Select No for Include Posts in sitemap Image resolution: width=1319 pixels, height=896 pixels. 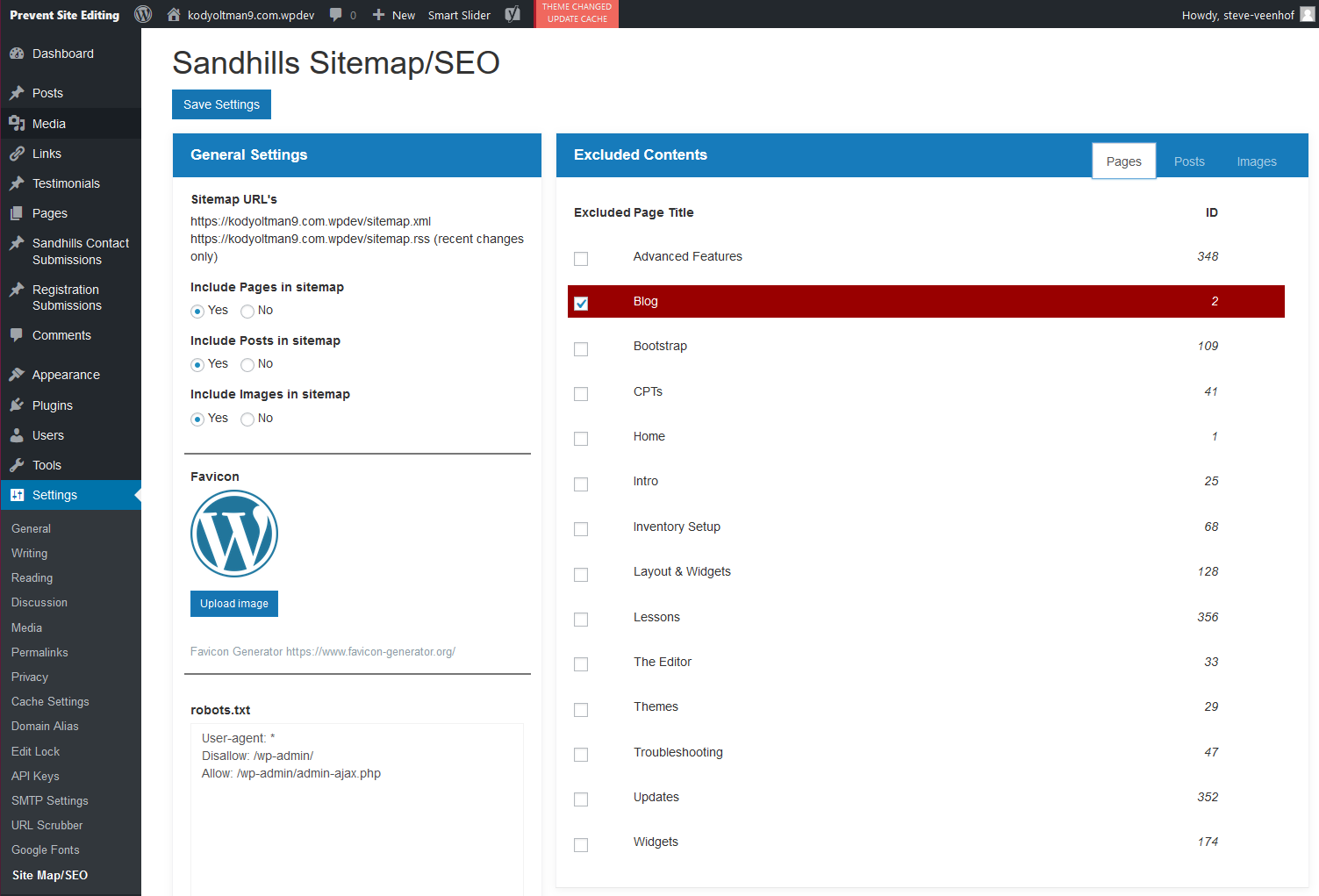click(x=247, y=365)
